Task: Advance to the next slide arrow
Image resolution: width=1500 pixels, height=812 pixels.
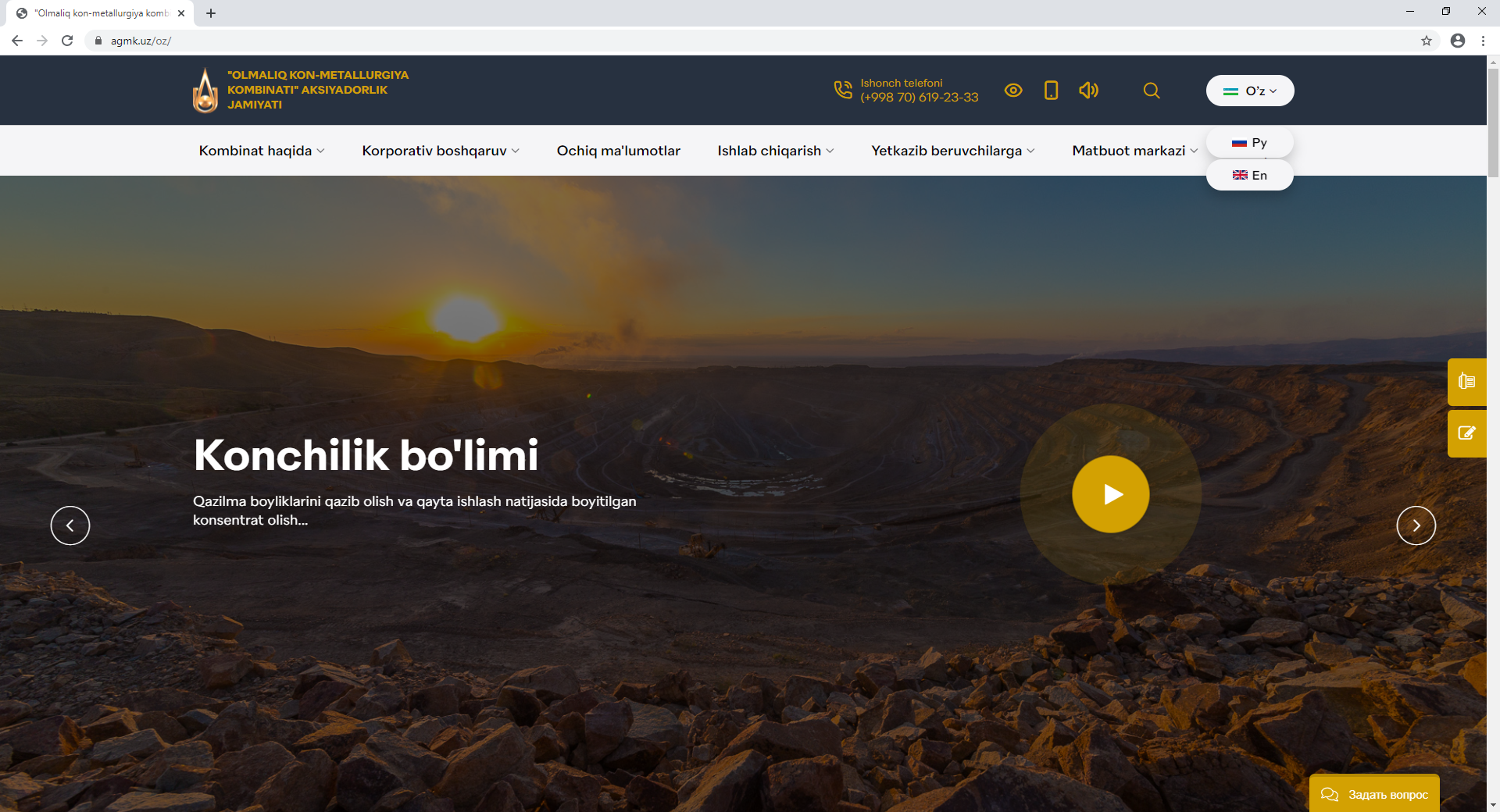Action: [x=1416, y=525]
